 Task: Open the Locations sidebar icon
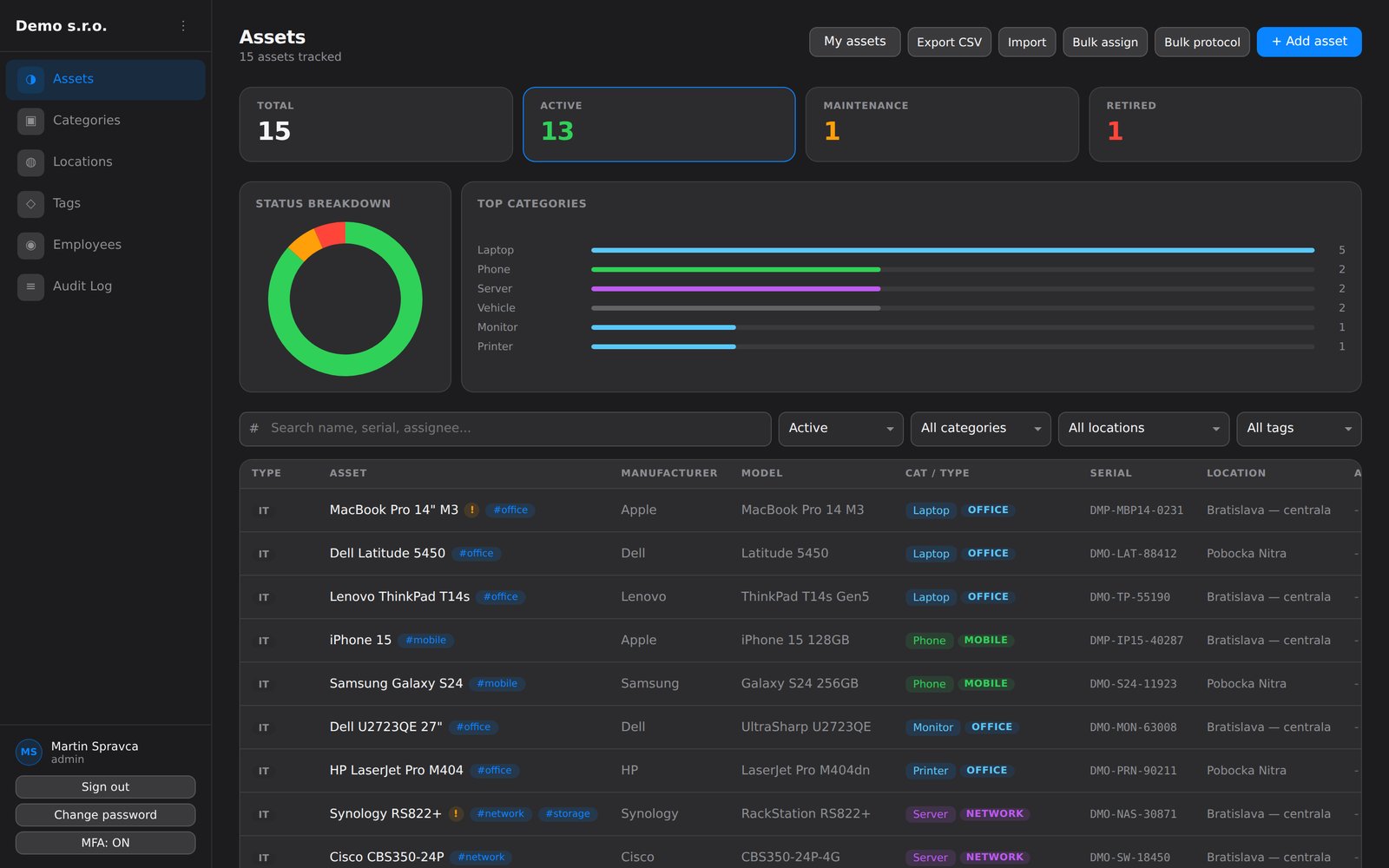30,162
